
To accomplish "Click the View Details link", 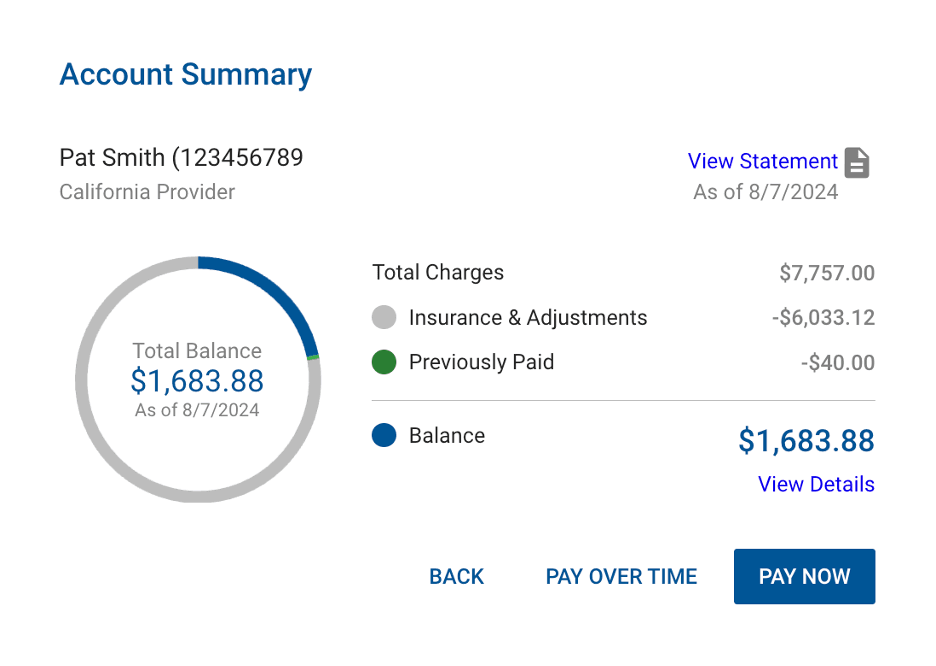I will pyautogui.click(x=816, y=484).
